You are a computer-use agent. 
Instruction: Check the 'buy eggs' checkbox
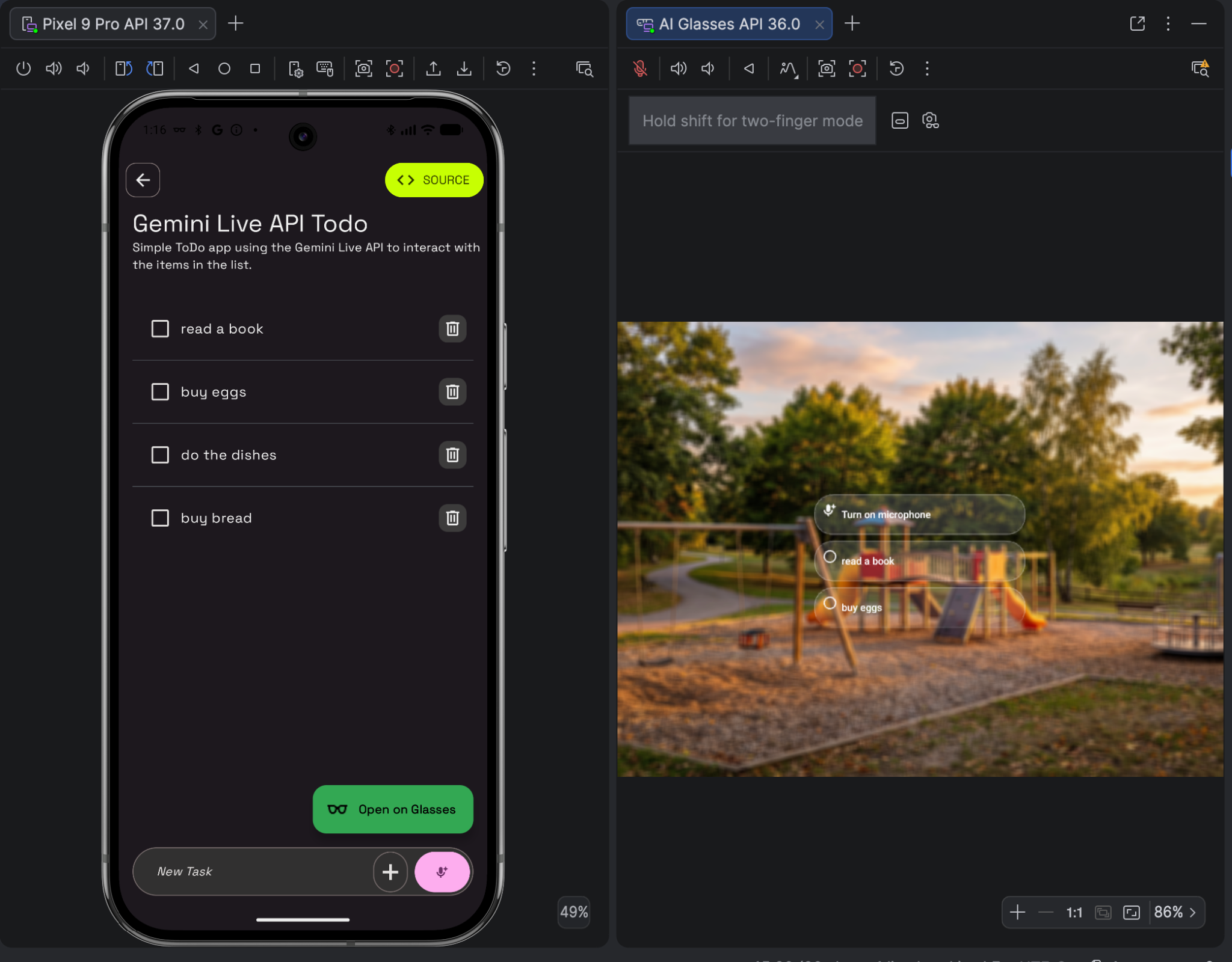(x=160, y=392)
